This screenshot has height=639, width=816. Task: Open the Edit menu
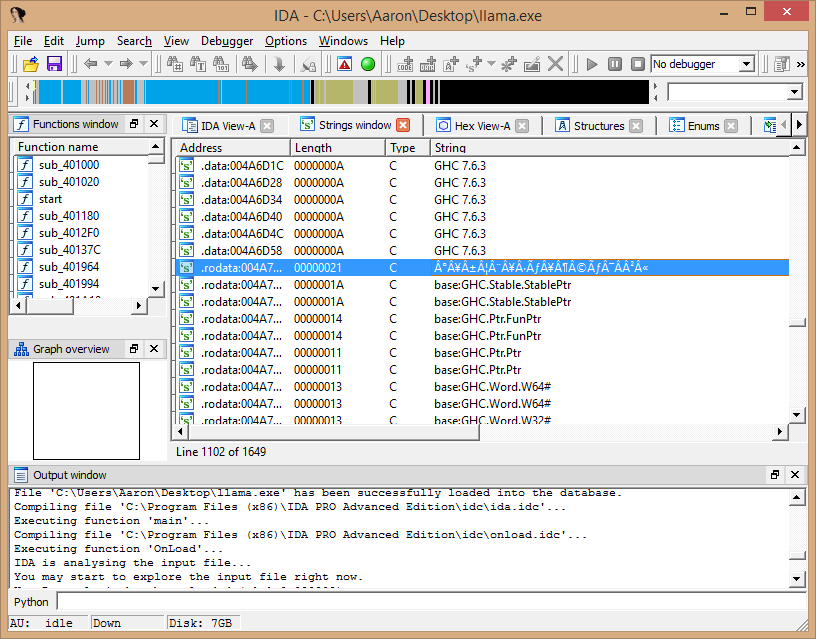pos(54,41)
